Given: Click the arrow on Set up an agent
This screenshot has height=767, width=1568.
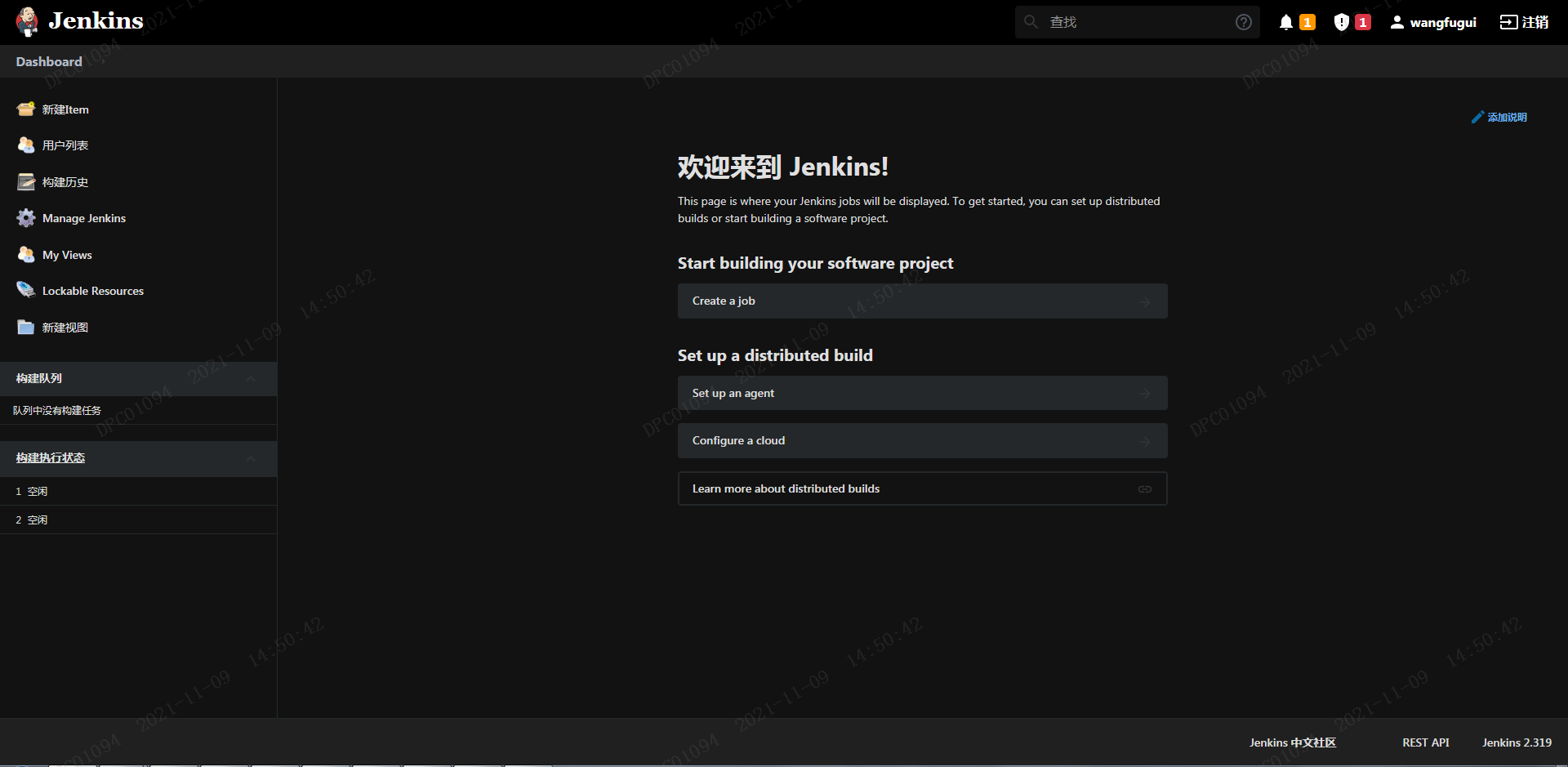Looking at the screenshot, I should [x=1145, y=394].
